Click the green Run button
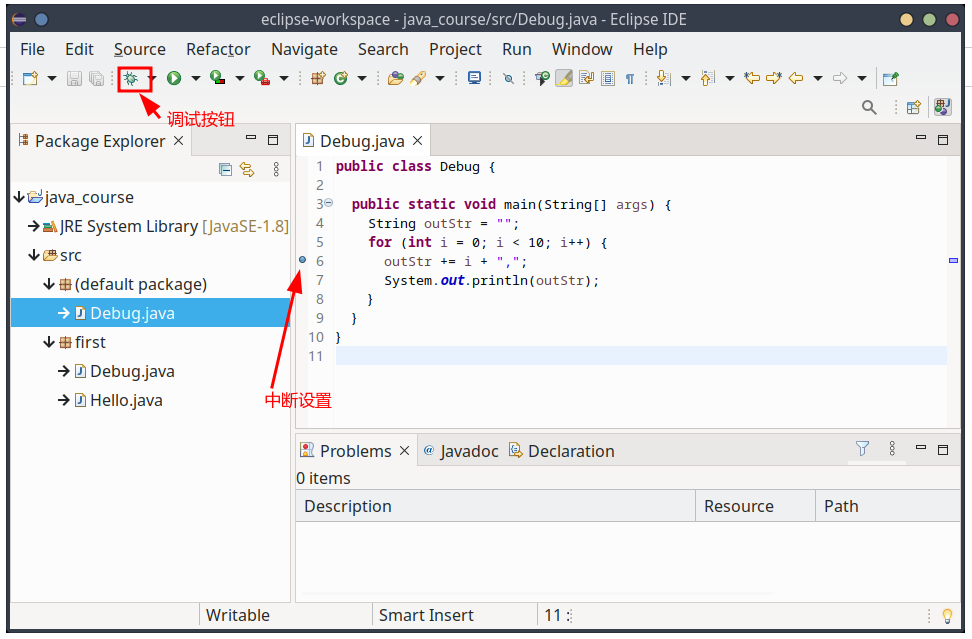 (174, 78)
